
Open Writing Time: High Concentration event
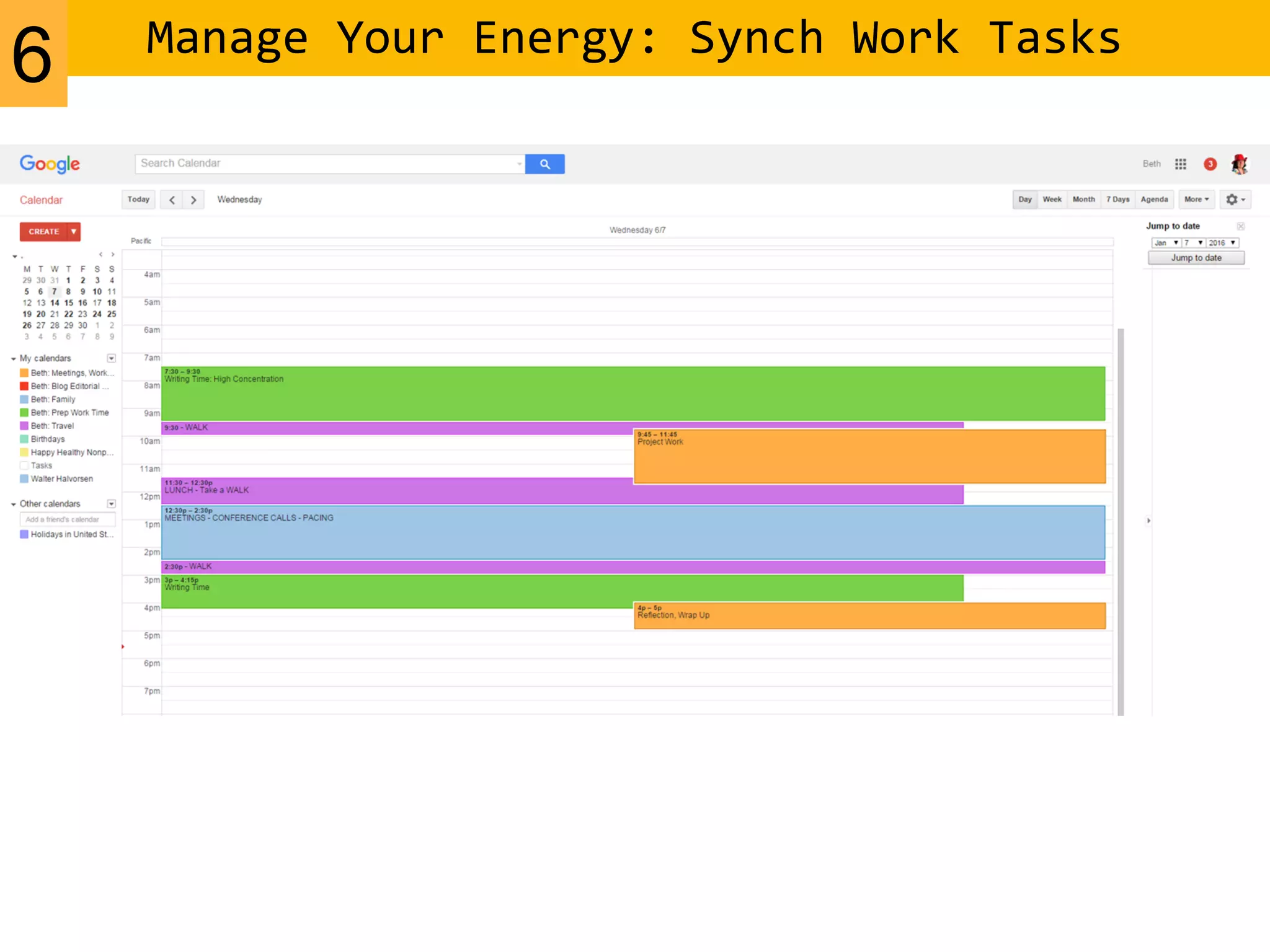pos(633,394)
